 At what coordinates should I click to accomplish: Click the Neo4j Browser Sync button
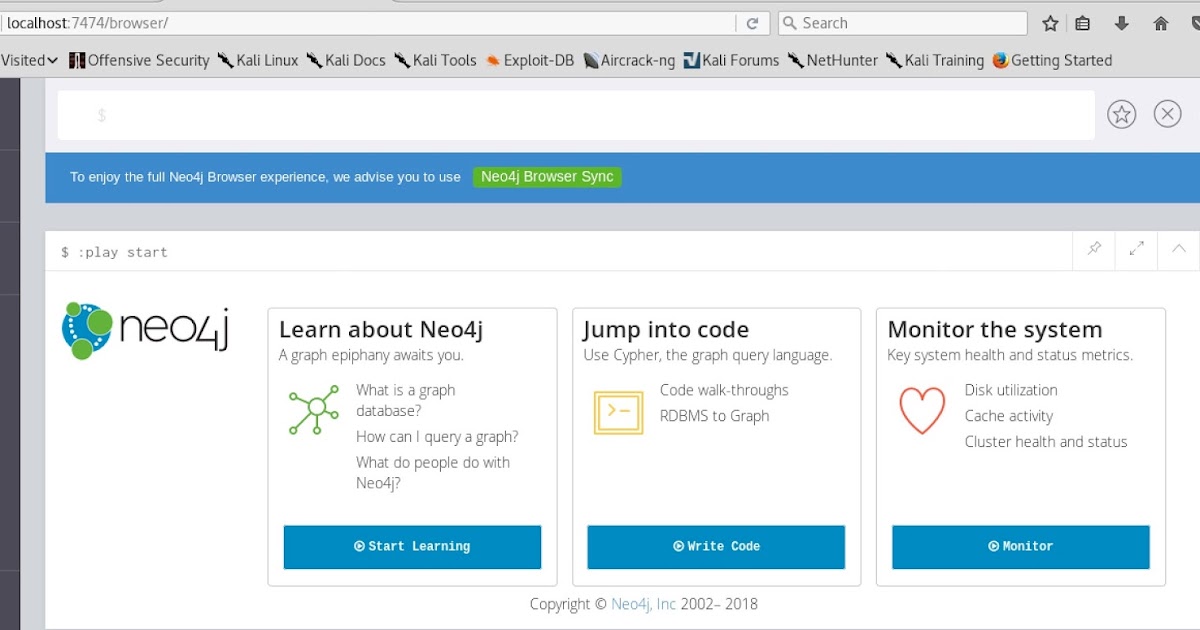pyautogui.click(x=547, y=177)
